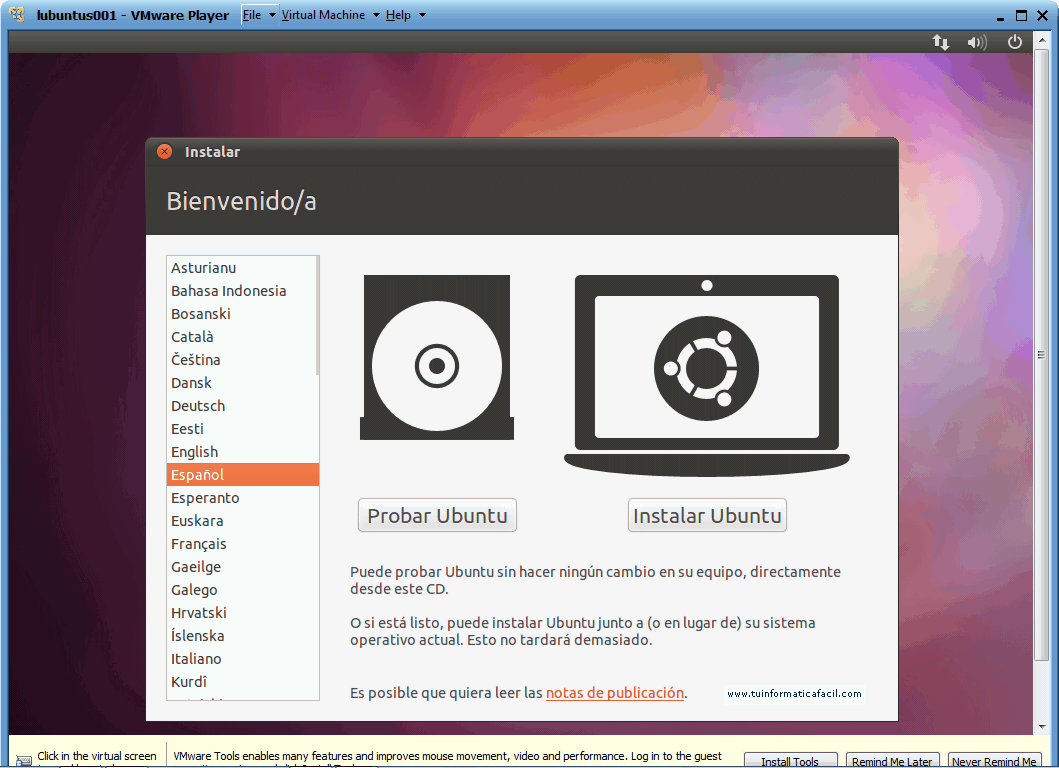
Task: Select Euskara language
Action: [242, 521]
